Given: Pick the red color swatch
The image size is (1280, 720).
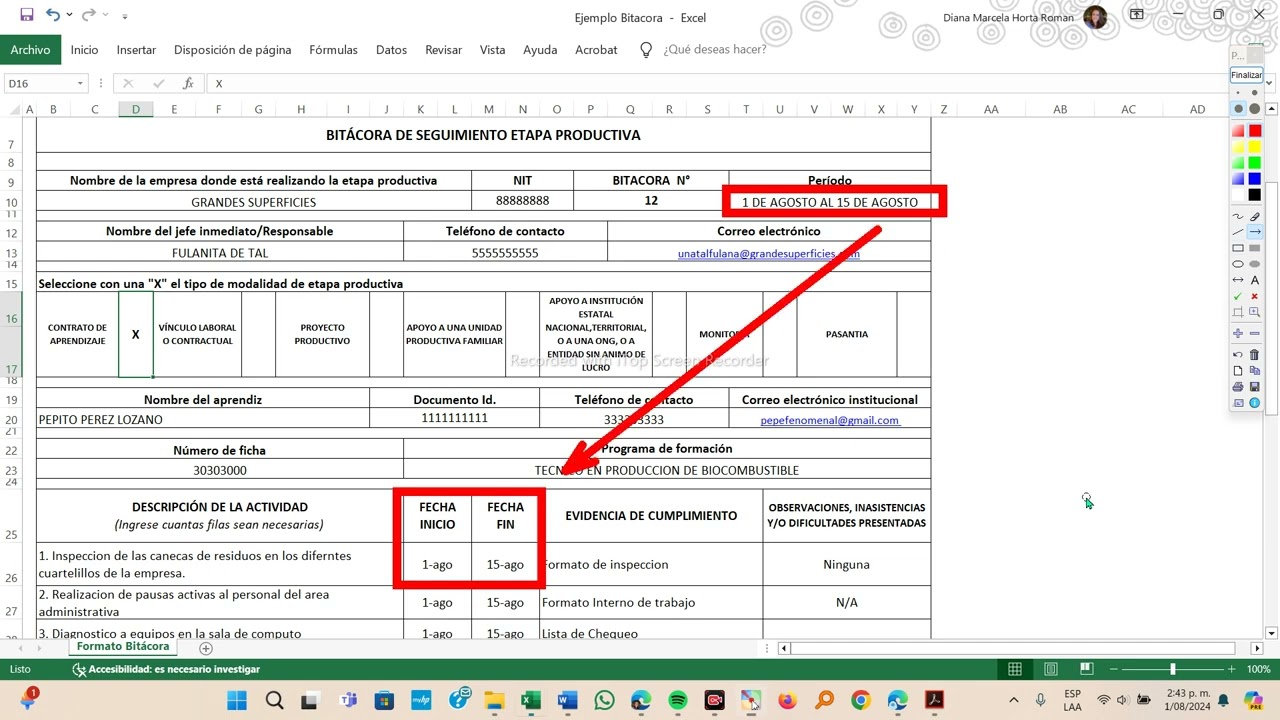Looking at the screenshot, I should point(1255,131).
